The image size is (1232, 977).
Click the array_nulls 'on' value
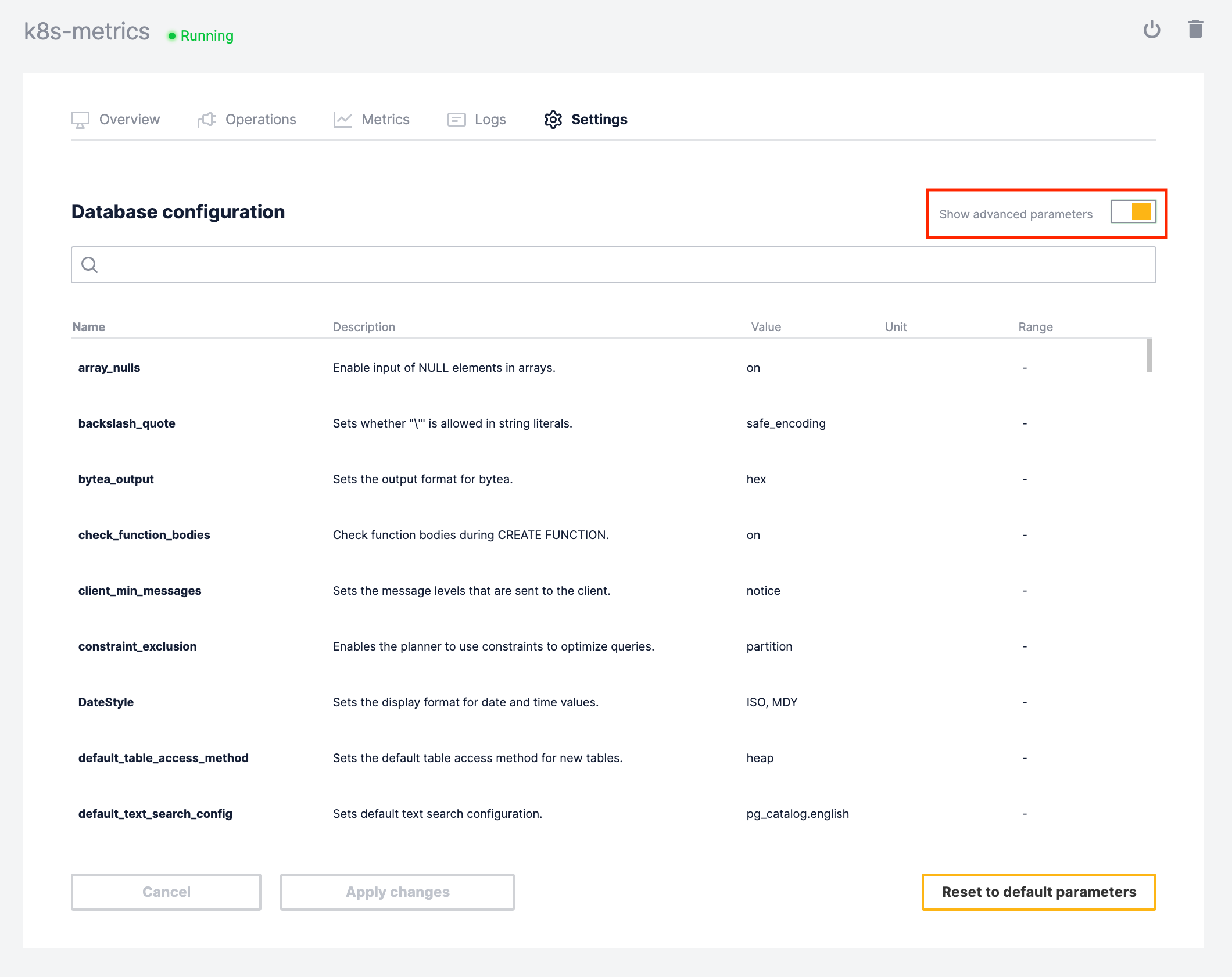coord(753,368)
